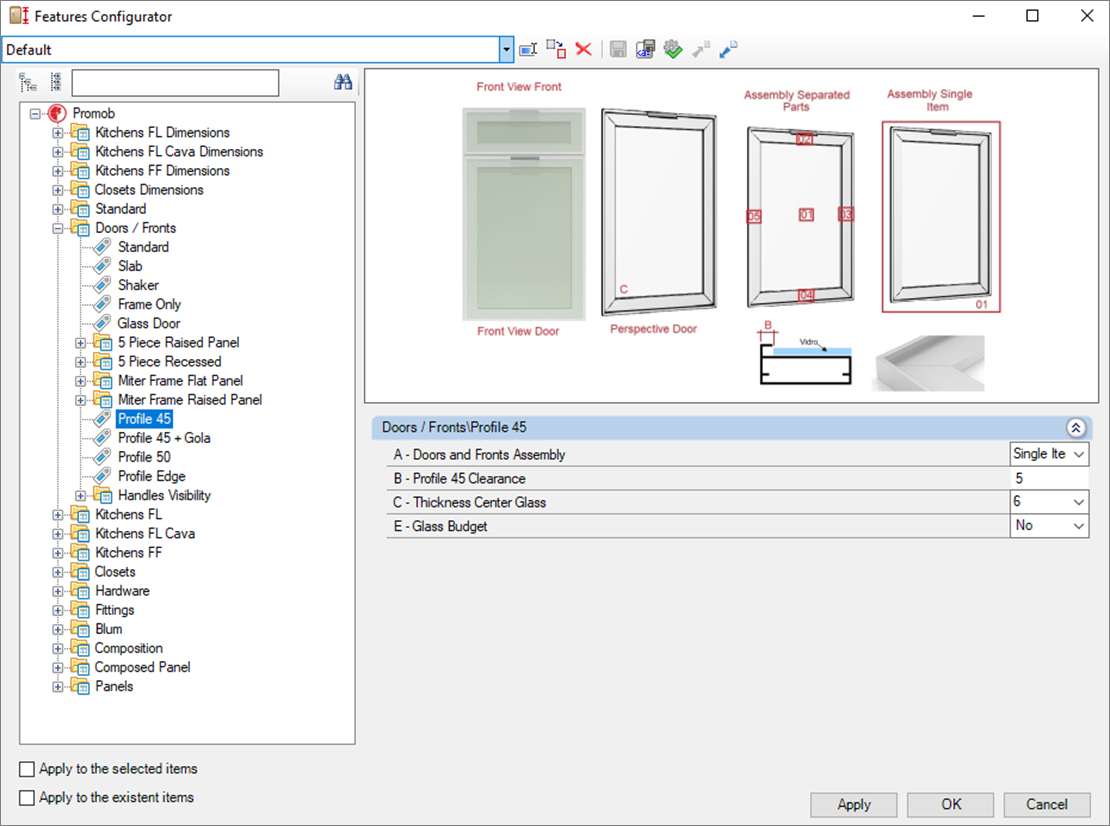Click the gear with green check icon
Viewport: 1110px width, 826px height.
673,50
